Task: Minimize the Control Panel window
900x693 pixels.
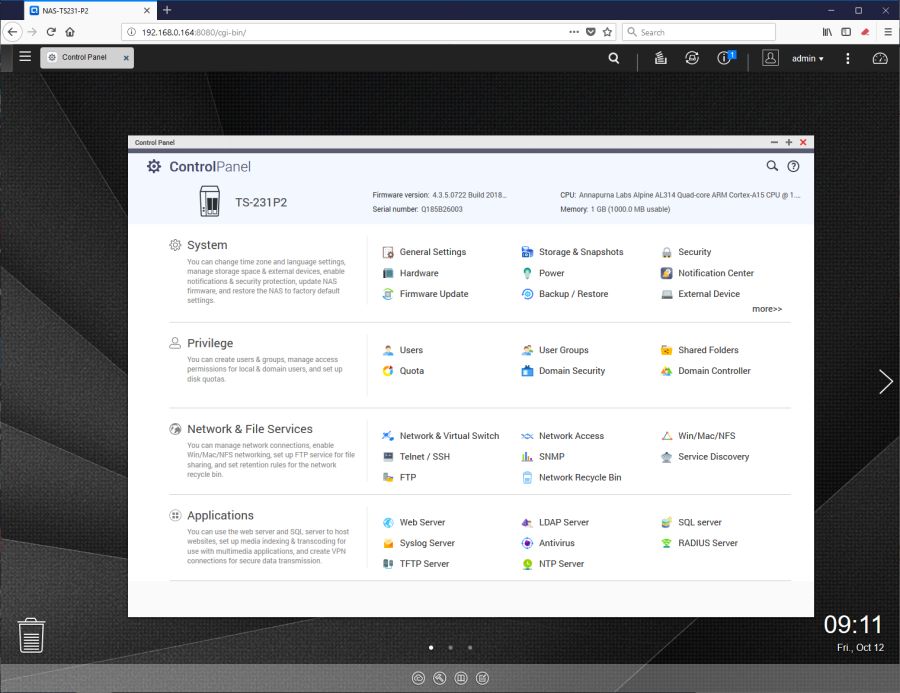Action: tap(774, 142)
